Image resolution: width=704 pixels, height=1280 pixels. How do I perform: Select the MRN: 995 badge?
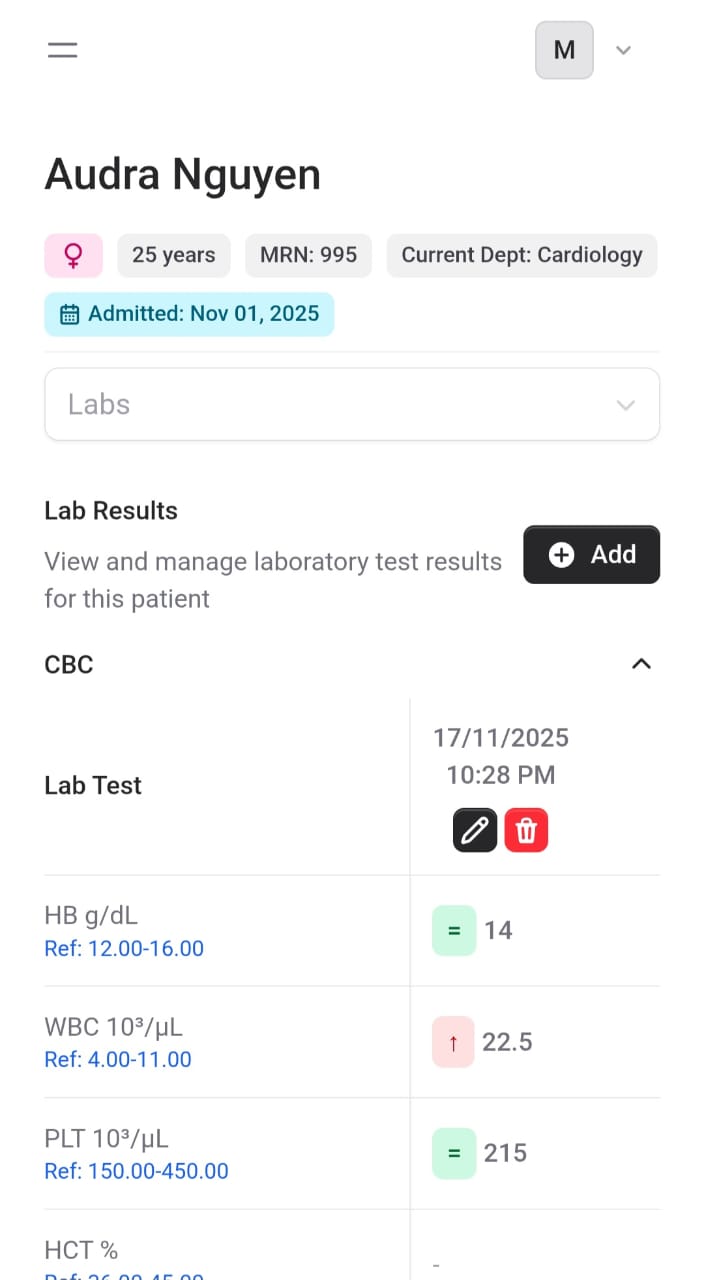pos(308,255)
